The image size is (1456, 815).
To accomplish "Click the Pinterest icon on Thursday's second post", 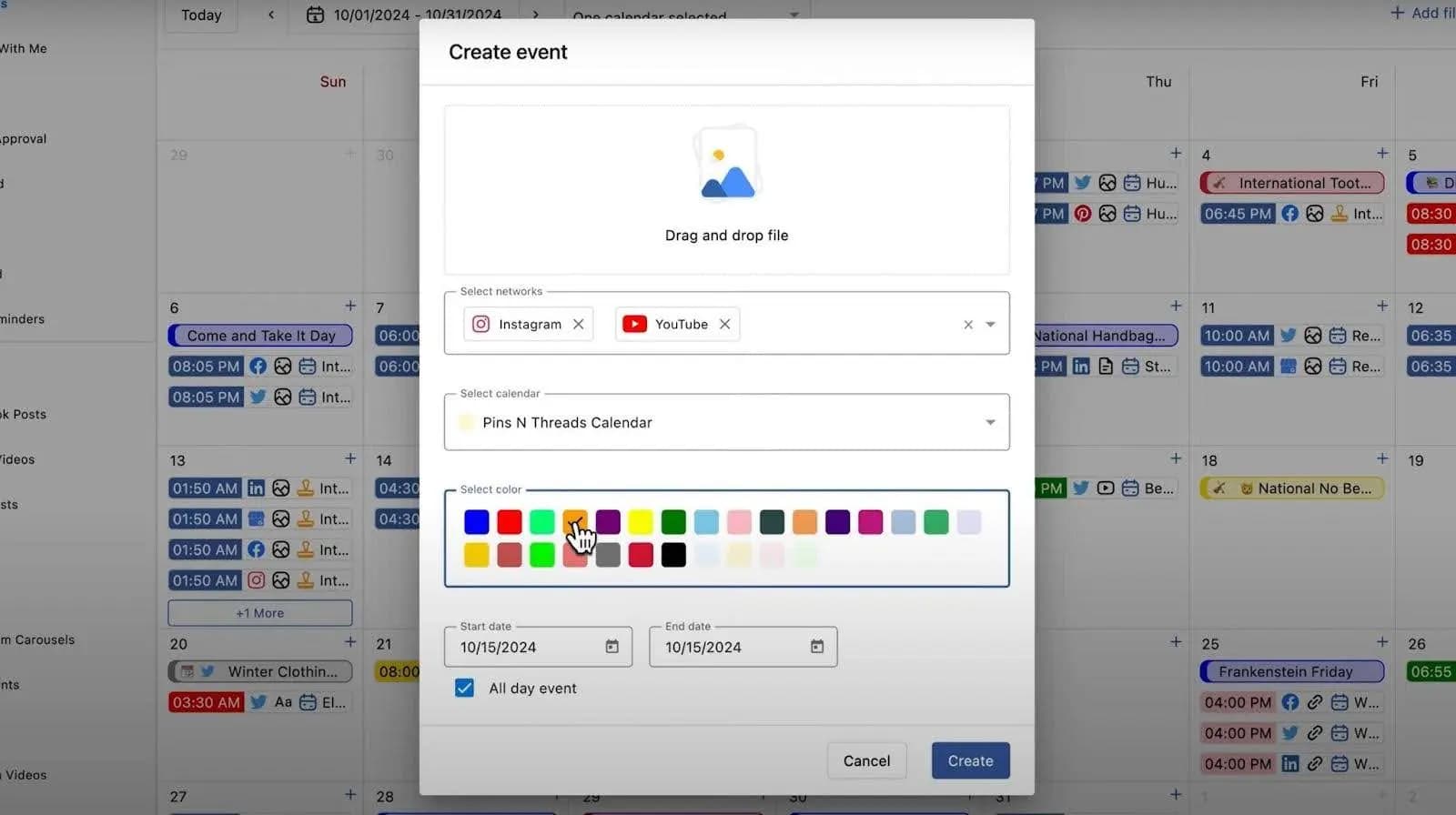I will pos(1083,214).
